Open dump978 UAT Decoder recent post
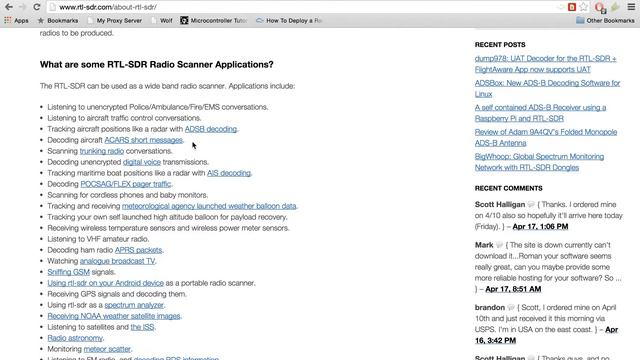 (545, 64)
